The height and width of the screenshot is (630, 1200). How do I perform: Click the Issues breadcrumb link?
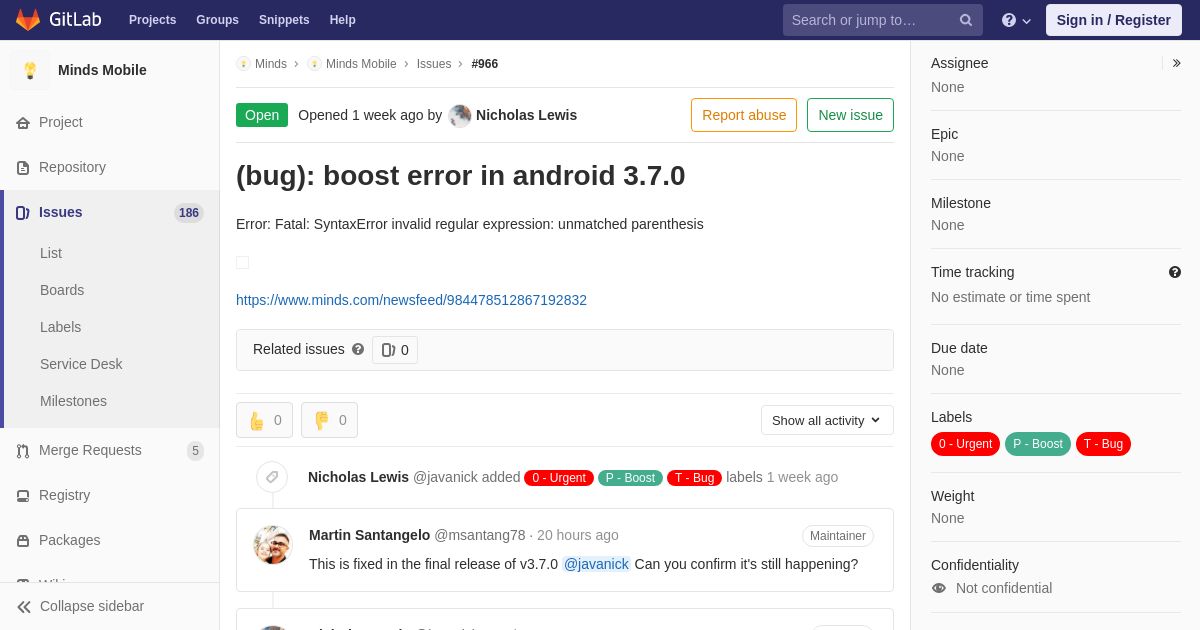click(434, 64)
